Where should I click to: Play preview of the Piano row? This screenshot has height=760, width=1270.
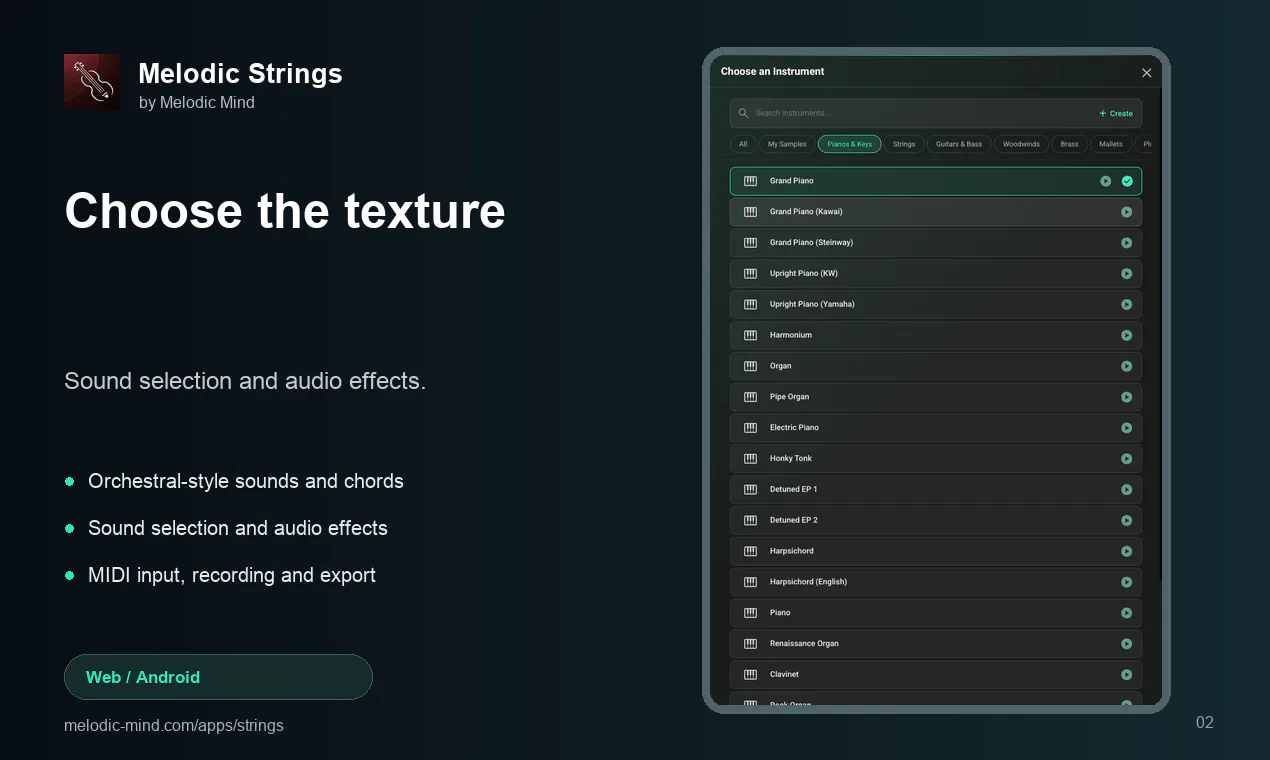(x=1126, y=613)
